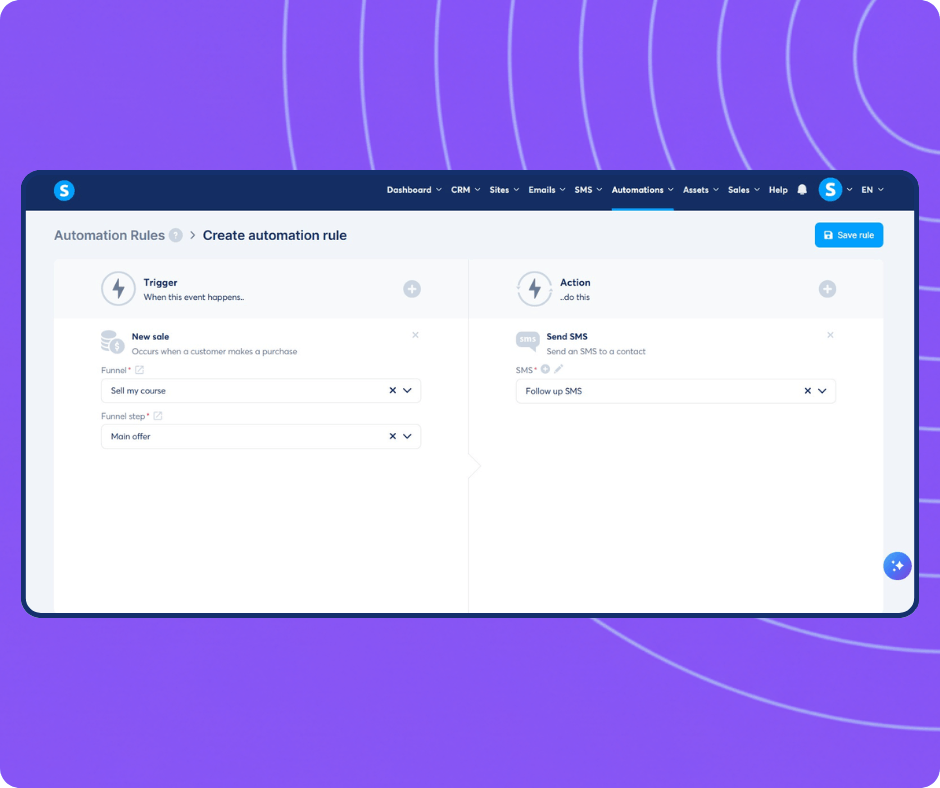Open the Sites menu
Screen dimensions: 940x788
[504, 190]
